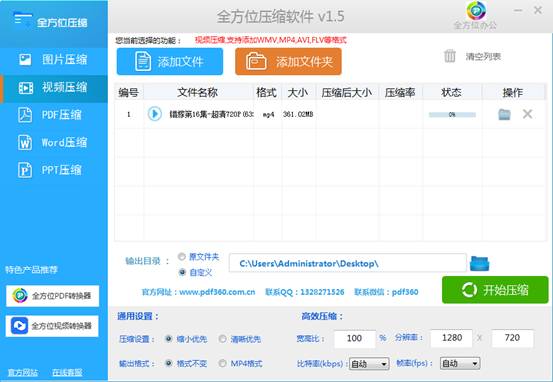This screenshot has height=382, width=553.
Task: Open 全方位视频转换器 product shortcut
Action: click(x=52, y=326)
